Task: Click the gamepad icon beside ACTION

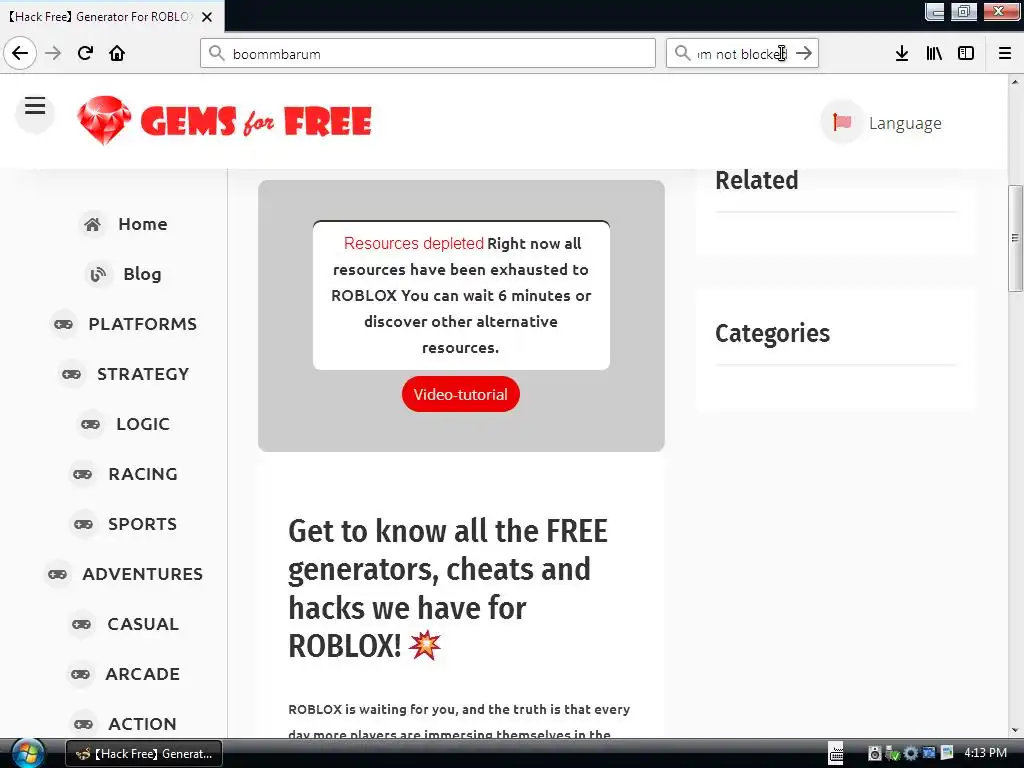Action: tap(84, 724)
